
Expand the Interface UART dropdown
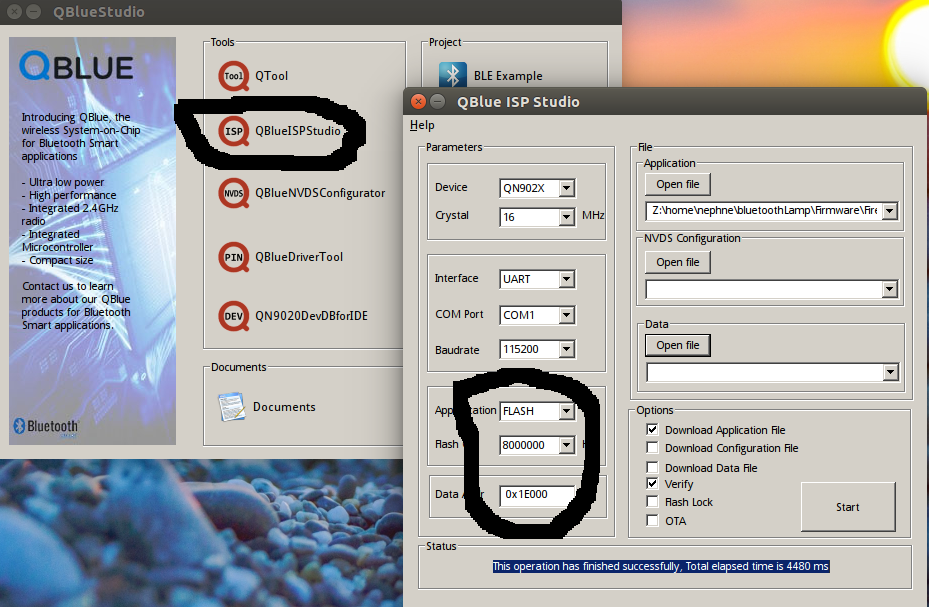(x=566, y=279)
